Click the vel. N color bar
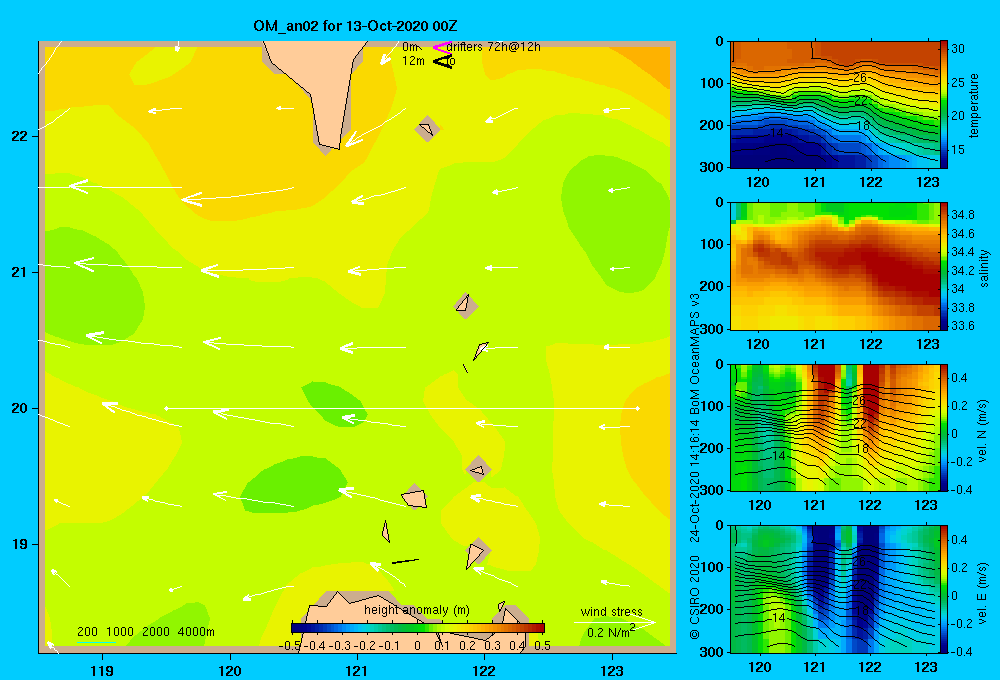The image size is (1000, 680). click(x=944, y=427)
